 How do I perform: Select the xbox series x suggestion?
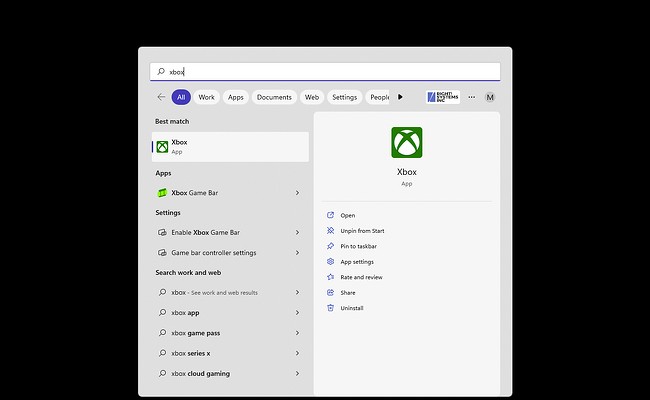pos(230,354)
